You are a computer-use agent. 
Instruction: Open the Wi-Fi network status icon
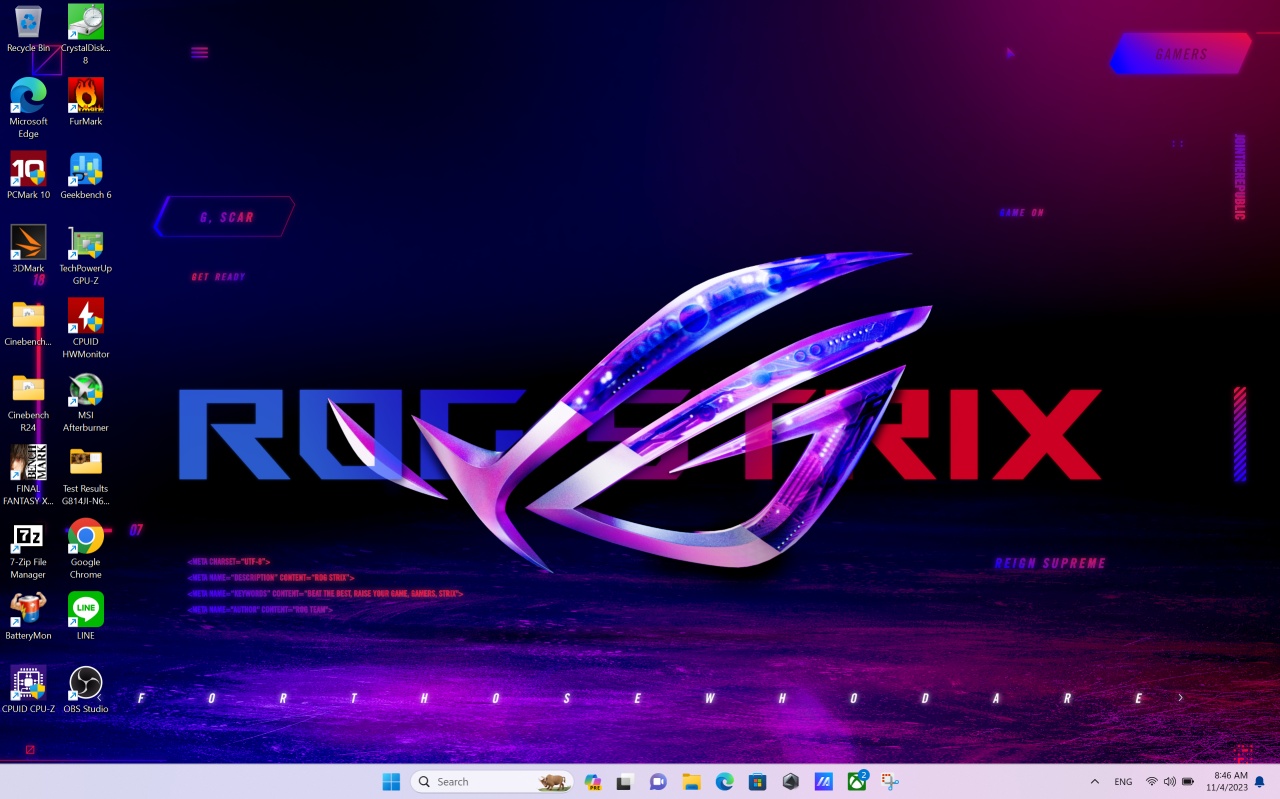(1152, 782)
